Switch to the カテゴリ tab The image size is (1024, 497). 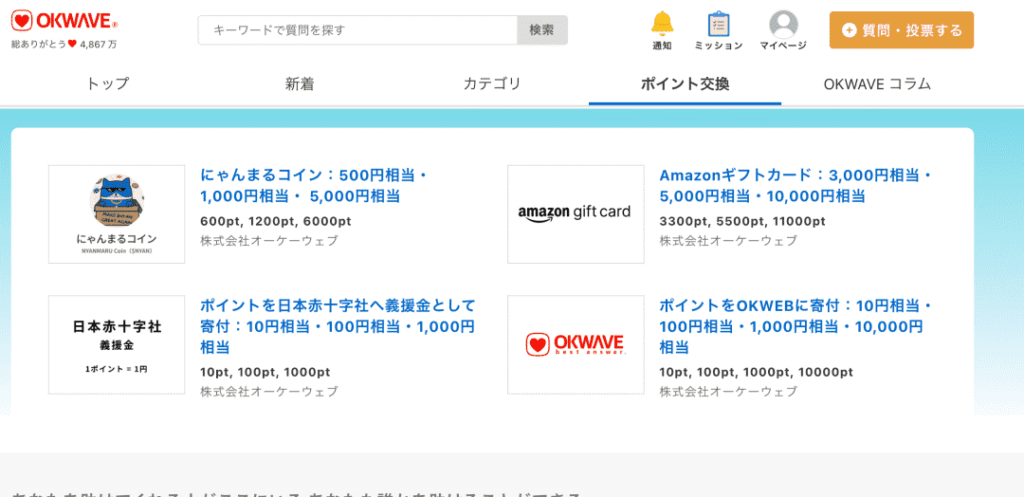[492, 84]
